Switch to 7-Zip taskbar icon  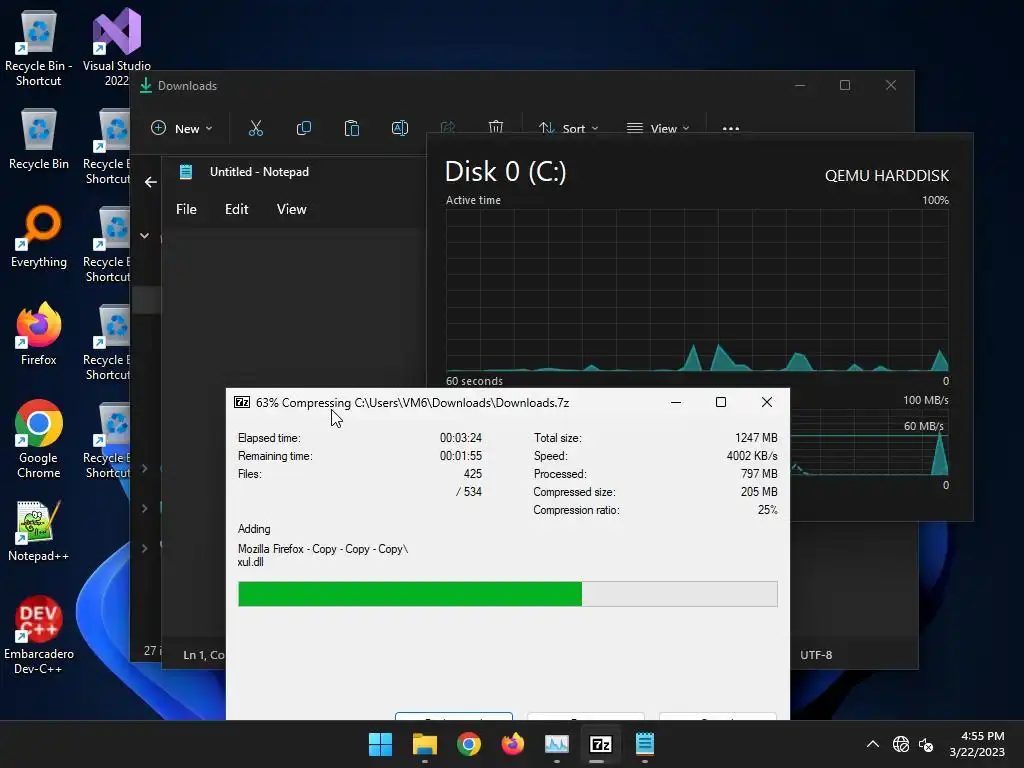[x=601, y=744]
